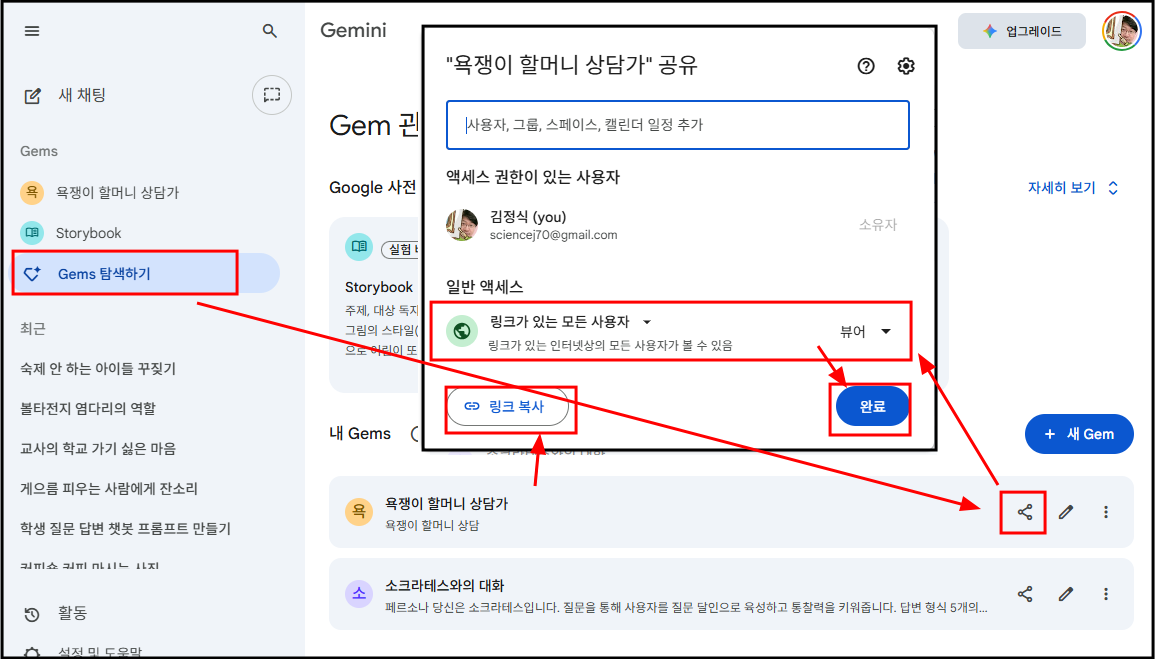The image size is (1156, 659).
Task: Open 활동 activity in sidebar
Action: (x=72, y=613)
